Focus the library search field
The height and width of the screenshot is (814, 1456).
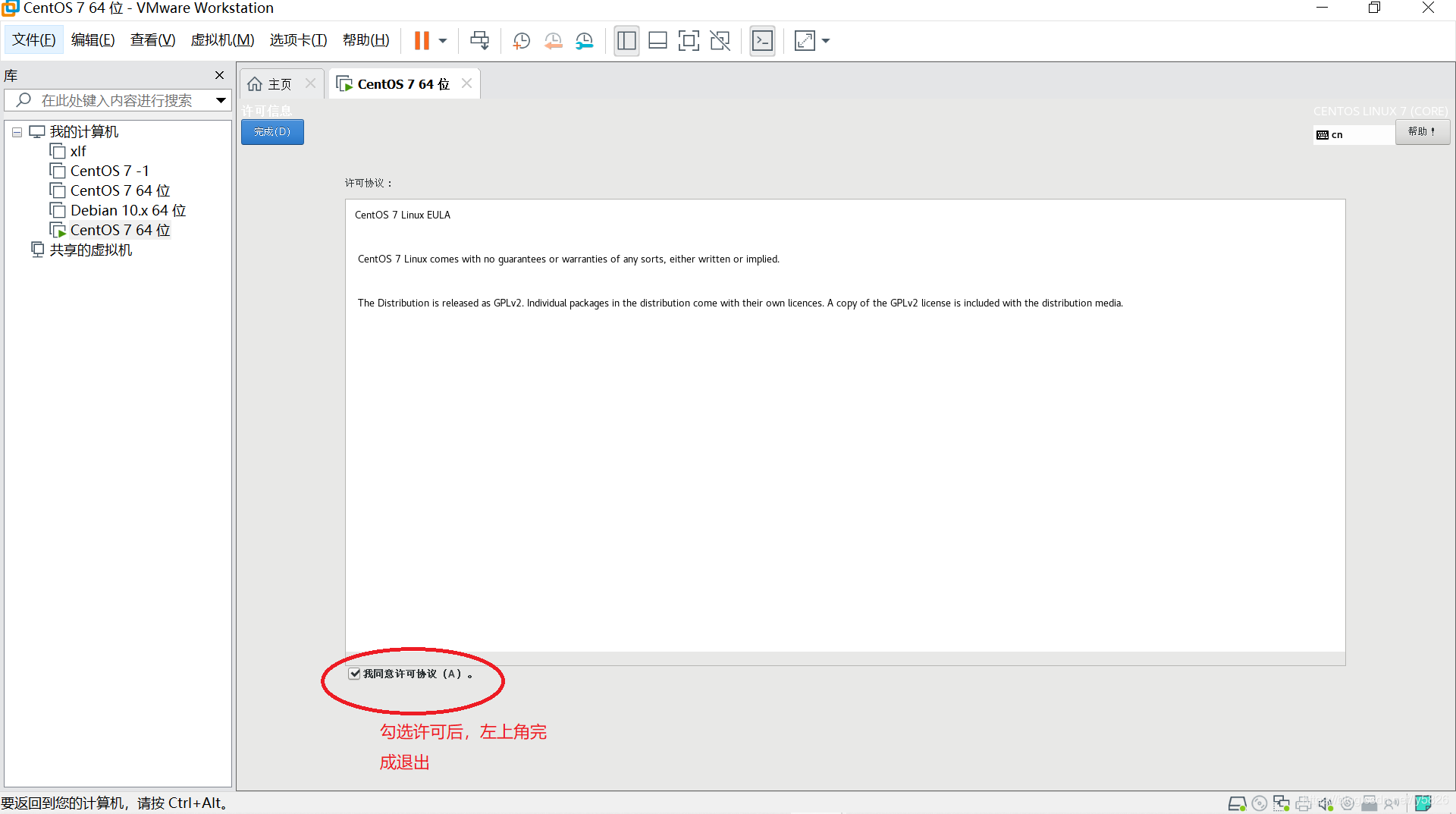118,100
